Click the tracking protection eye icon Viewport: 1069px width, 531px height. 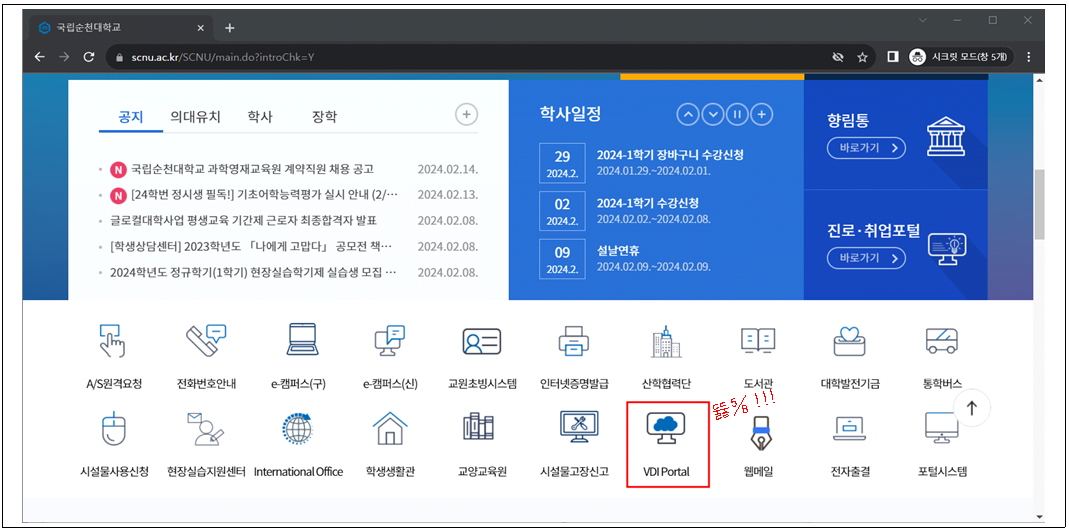(838, 57)
